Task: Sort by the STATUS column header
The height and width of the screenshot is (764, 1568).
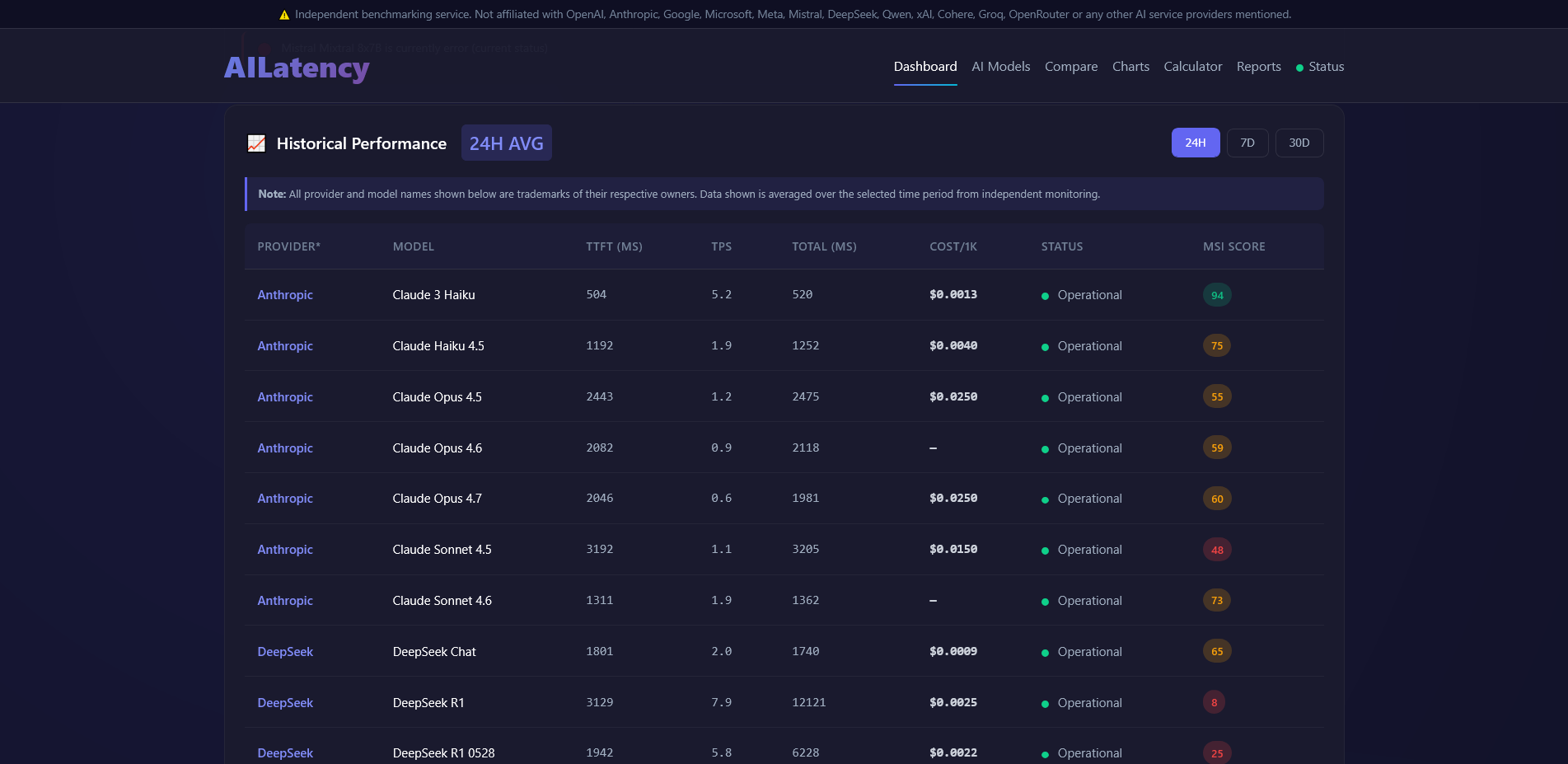Action: coord(1062,246)
